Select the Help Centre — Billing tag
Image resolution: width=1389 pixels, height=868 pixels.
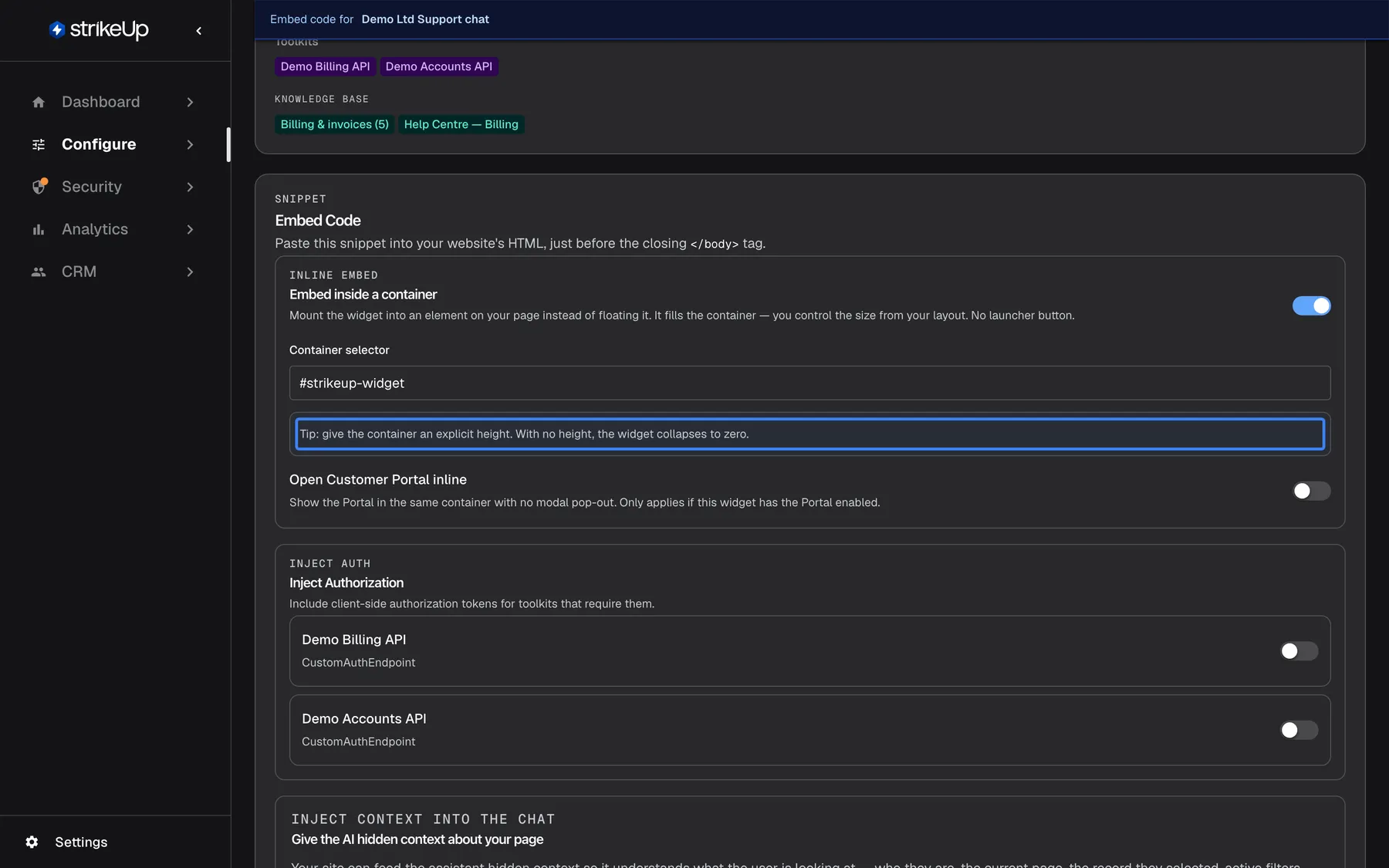click(x=461, y=124)
